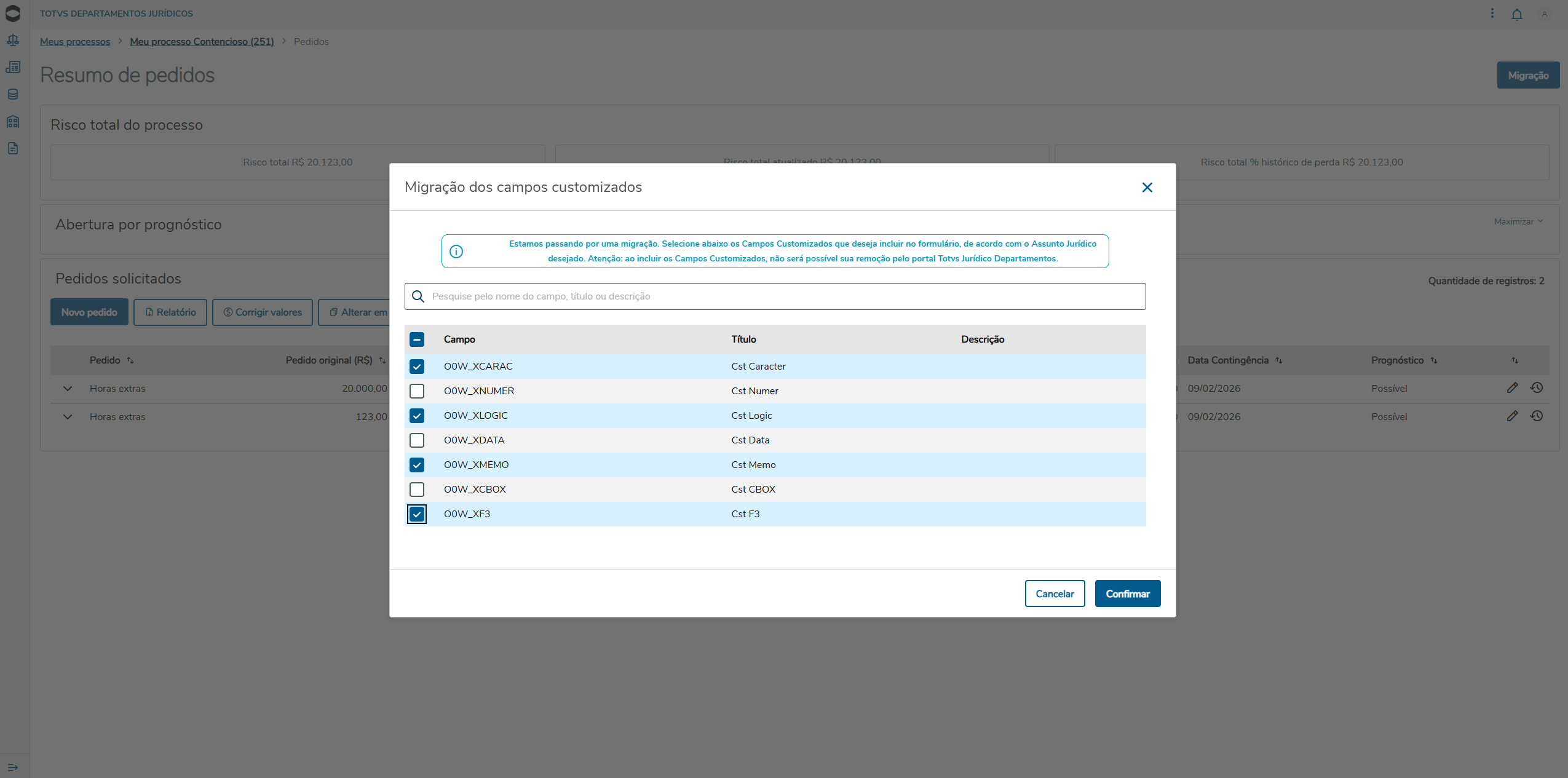Uncheck the O0W_XCARAC field checkbox

coord(417,367)
